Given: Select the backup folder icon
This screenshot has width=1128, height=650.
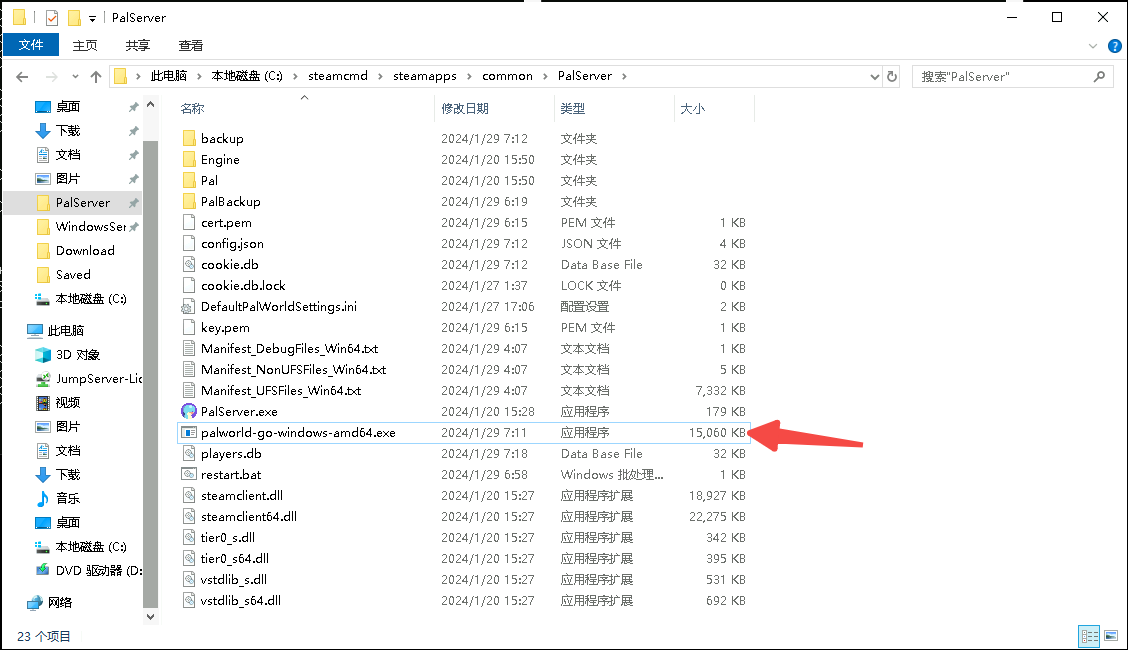Looking at the screenshot, I should [188, 138].
